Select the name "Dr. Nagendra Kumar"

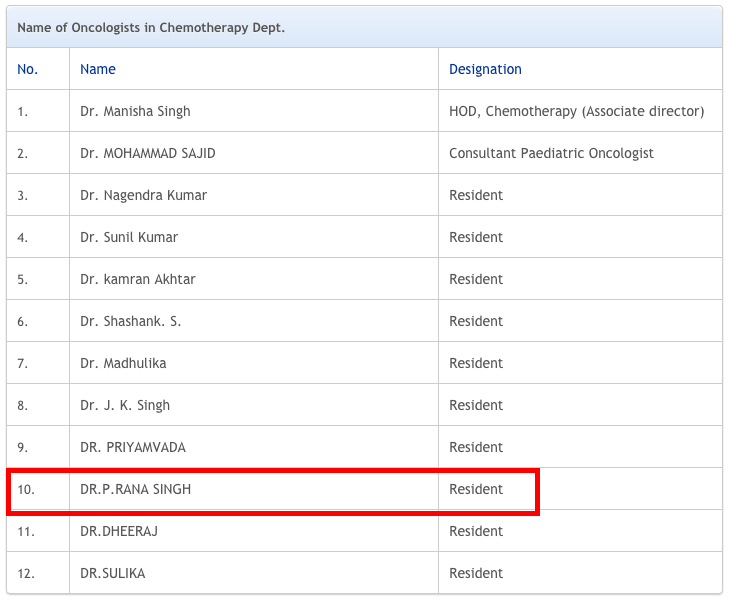click(144, 195)
